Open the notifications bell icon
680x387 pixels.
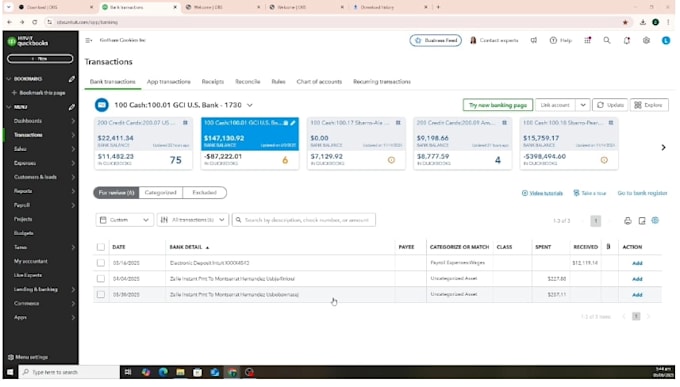click(627, 40)
